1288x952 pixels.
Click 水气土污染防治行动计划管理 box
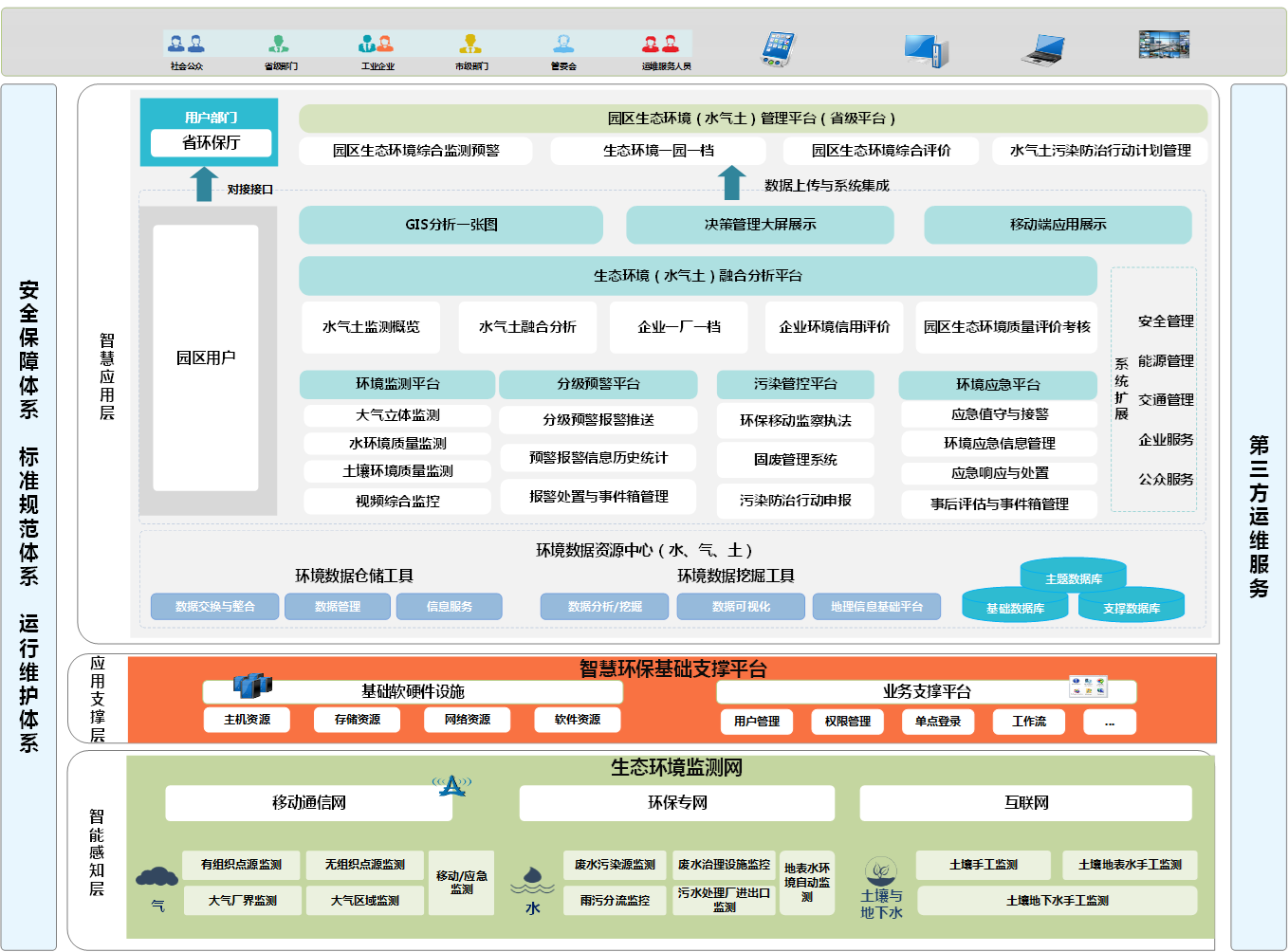1100,151
